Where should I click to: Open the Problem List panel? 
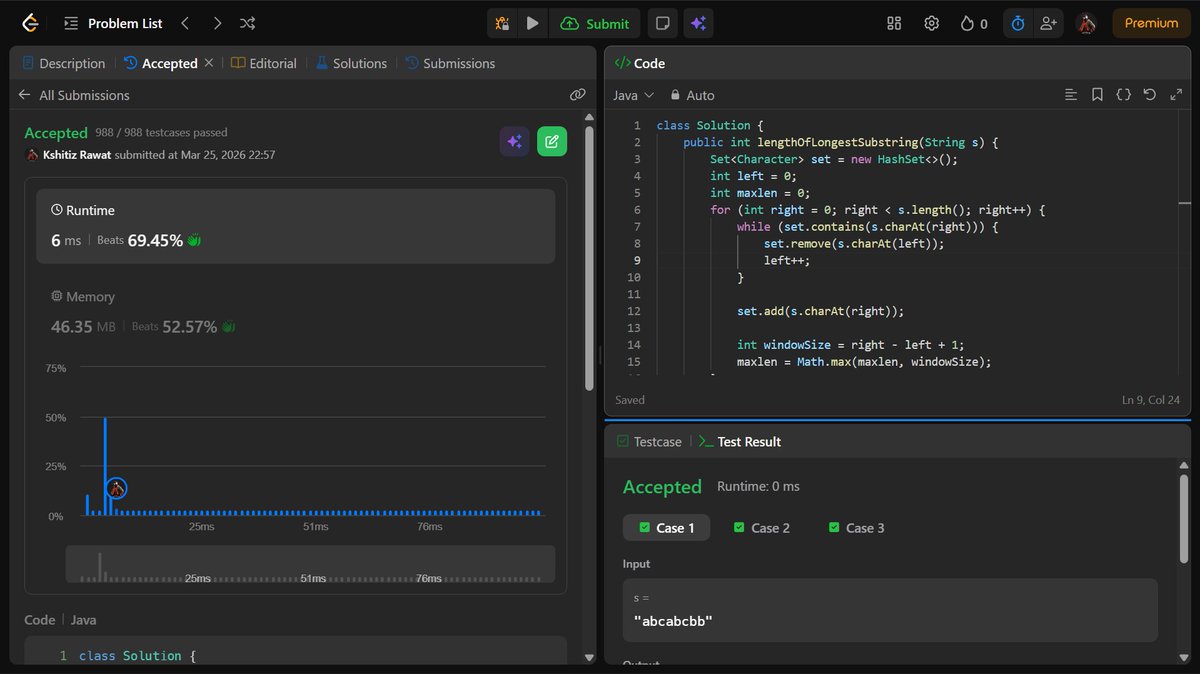pos(113,23)
